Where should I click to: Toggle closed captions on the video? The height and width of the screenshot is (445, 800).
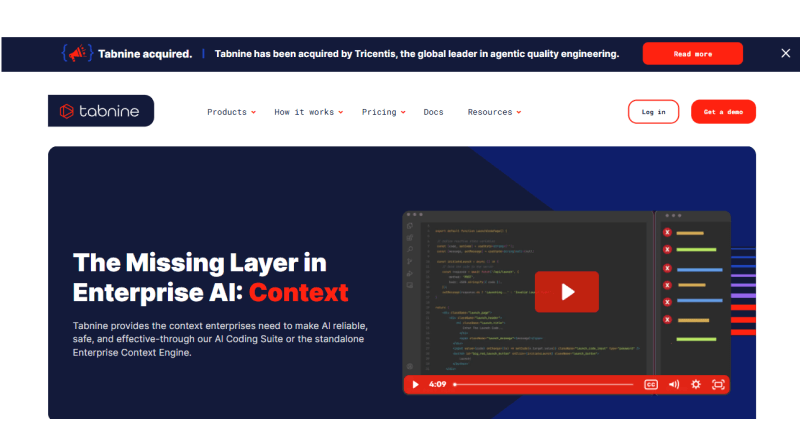[x=651, y=384]
